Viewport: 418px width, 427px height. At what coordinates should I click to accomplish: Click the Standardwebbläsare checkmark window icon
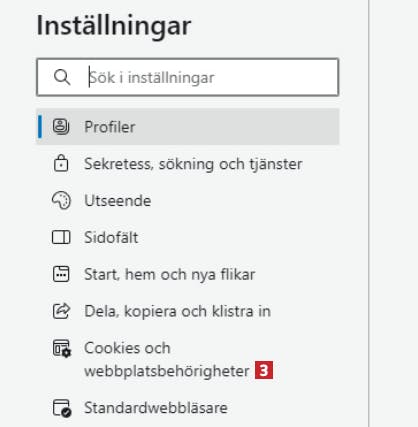[62, 408]
